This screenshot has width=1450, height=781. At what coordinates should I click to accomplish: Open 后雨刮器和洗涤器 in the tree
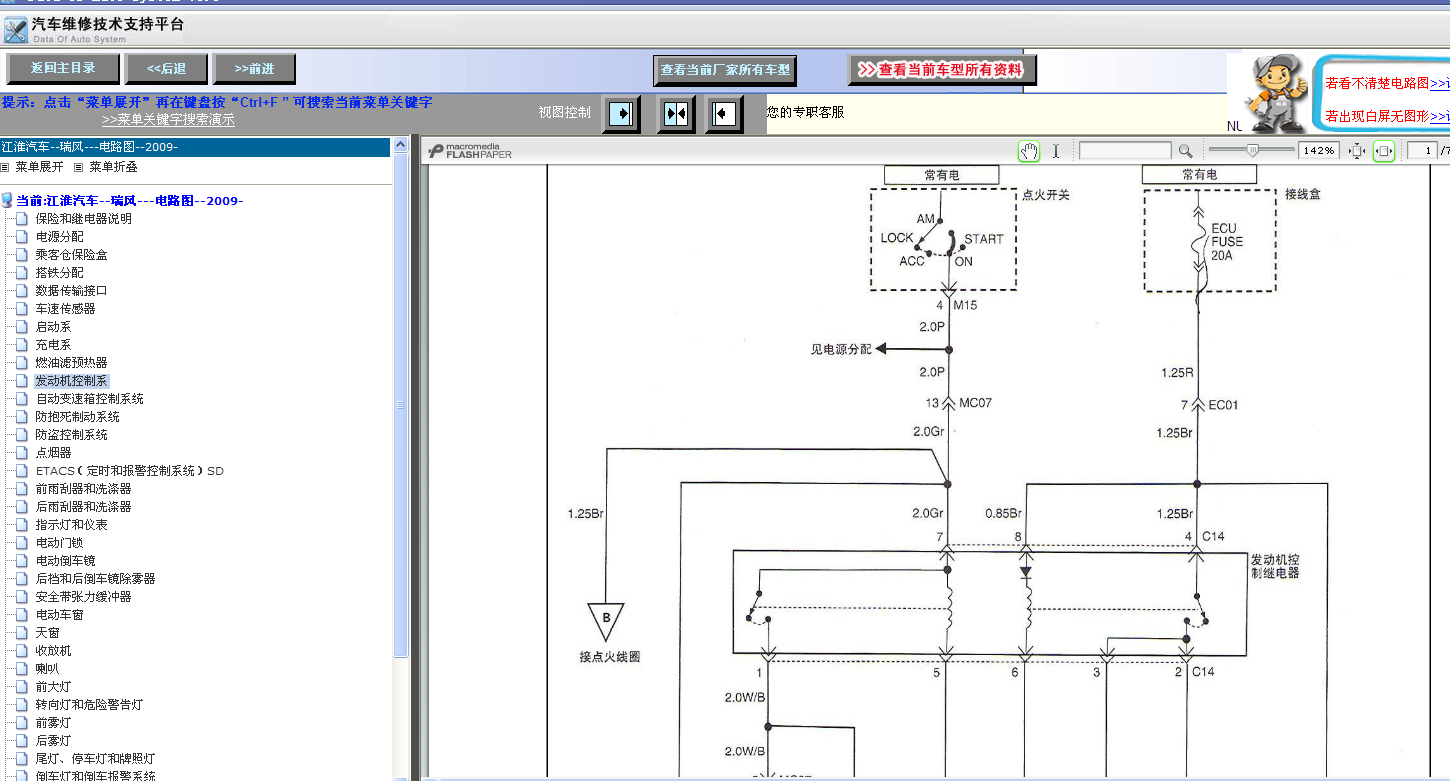84,507
